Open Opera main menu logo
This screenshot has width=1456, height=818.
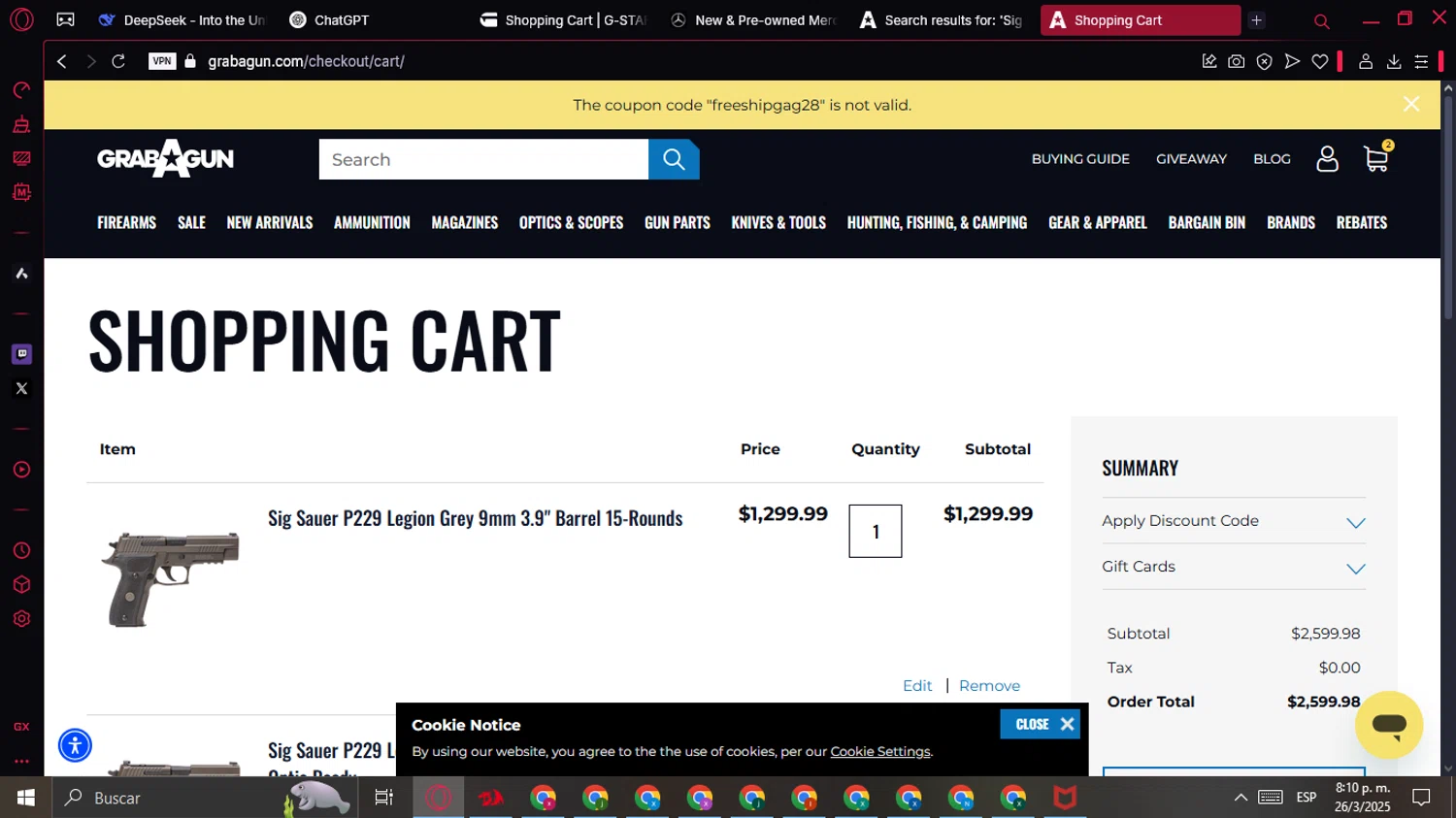(21, 19)
